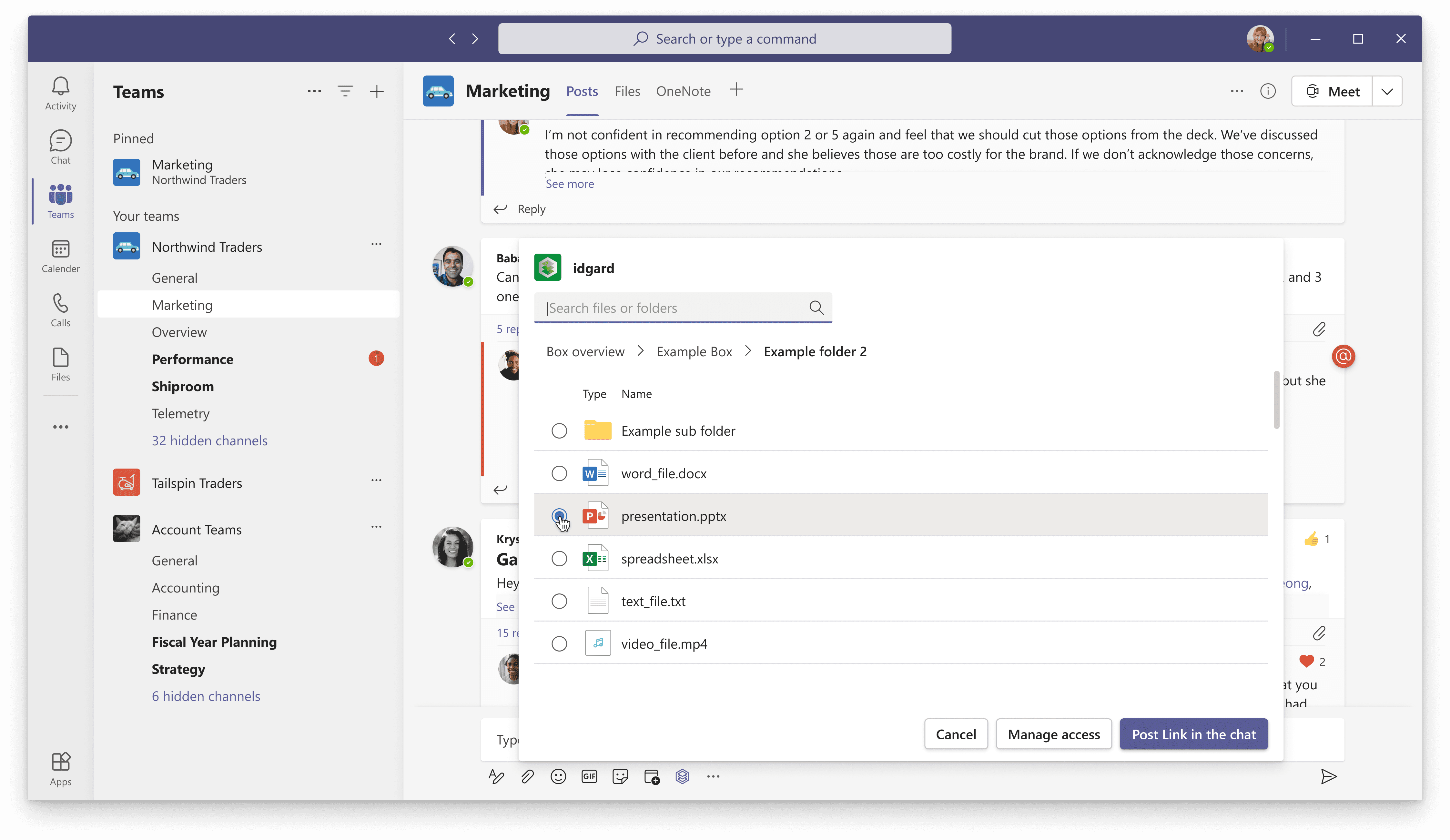Expand 32 hidden channels list
The image size is (1450, 840).
(x=209, y=441)
